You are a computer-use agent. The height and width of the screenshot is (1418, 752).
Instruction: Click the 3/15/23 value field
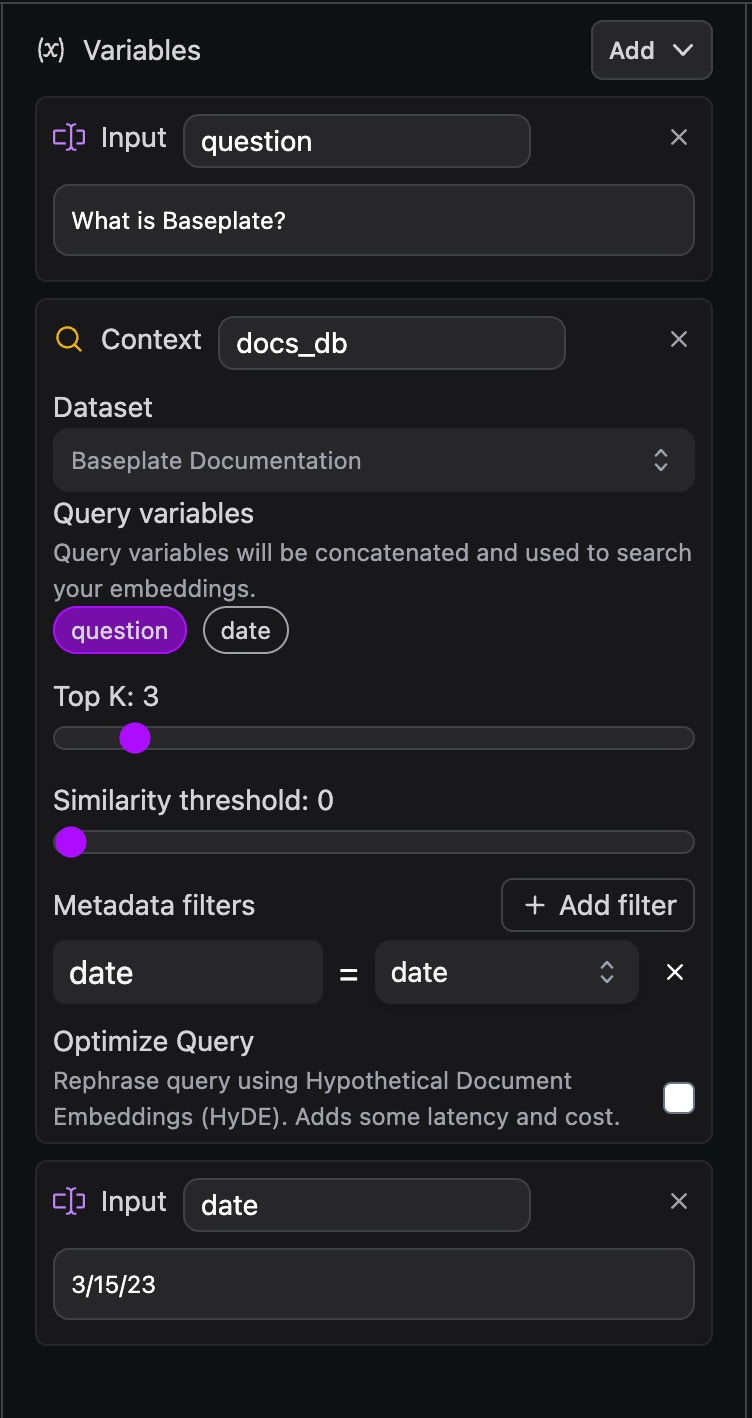coord(373,1284)
